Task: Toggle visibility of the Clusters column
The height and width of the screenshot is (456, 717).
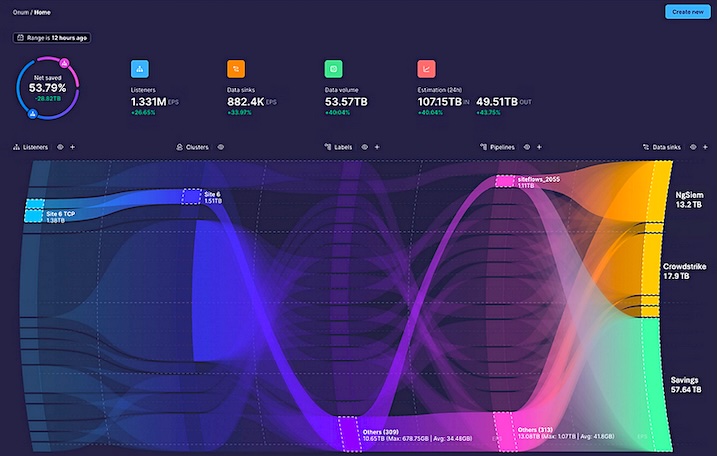Action: point(220,147)
